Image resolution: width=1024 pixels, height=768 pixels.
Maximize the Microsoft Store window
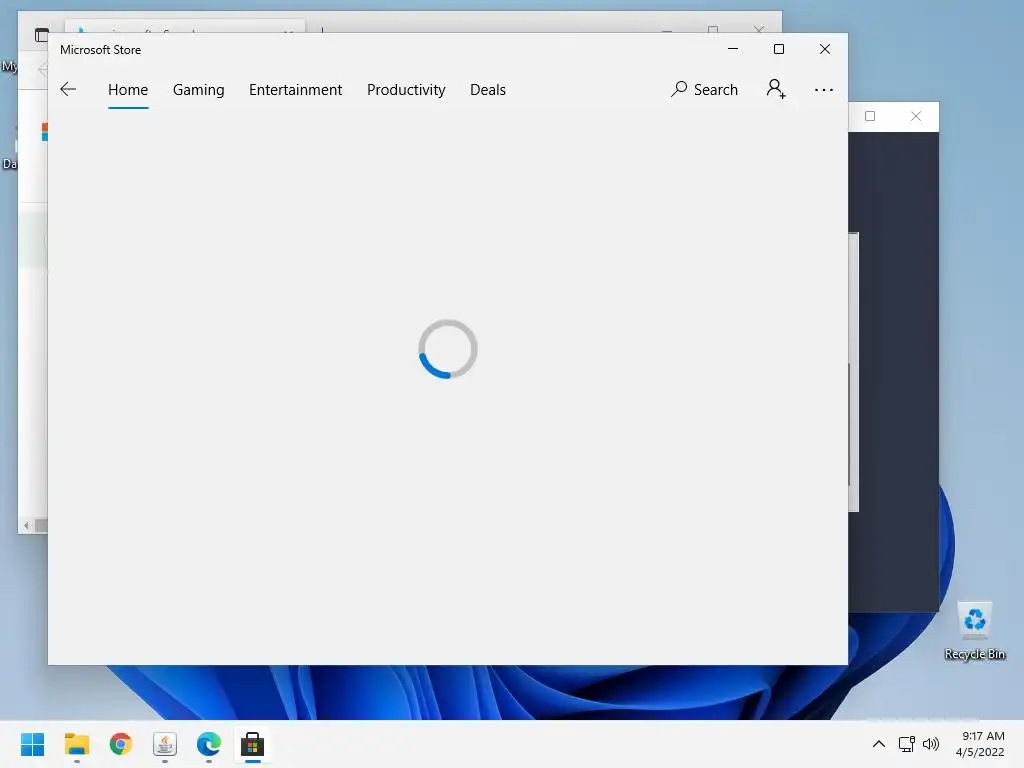(778, 49)
